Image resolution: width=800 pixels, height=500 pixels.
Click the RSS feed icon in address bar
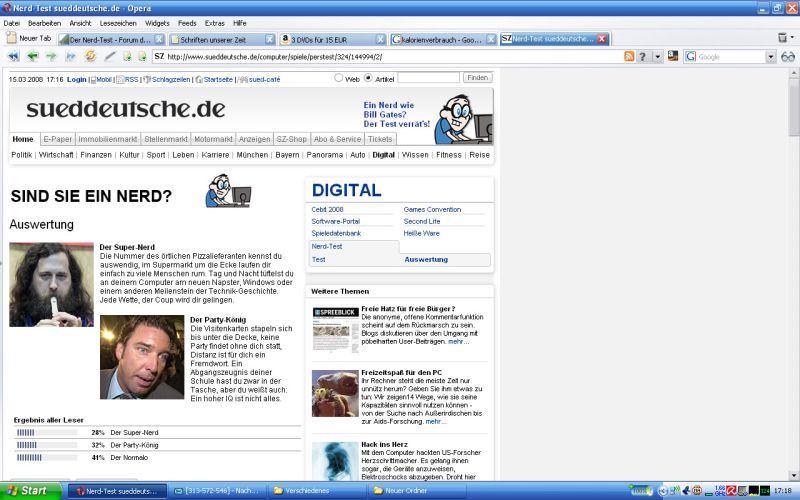click(629, 57)
